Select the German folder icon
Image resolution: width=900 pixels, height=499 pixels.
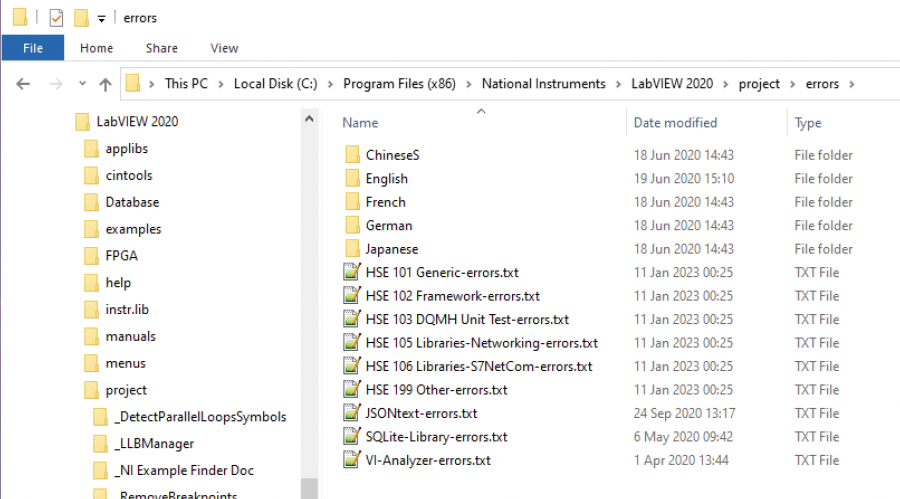(x=352, y=225)
